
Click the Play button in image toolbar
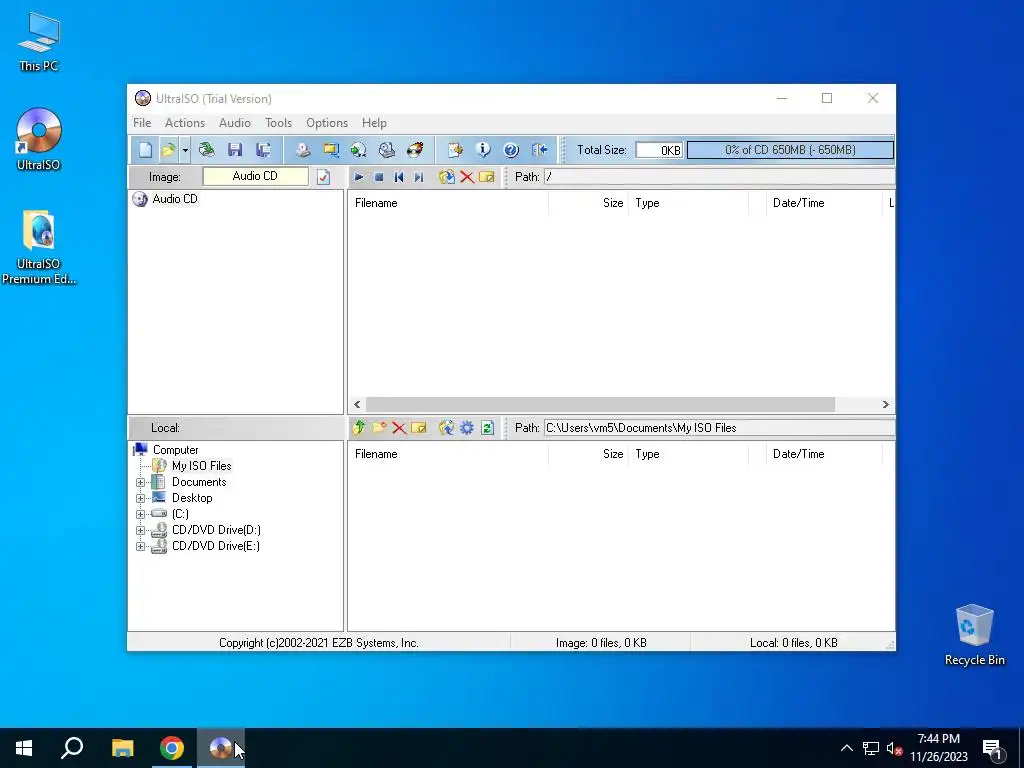pyautogui.click(x=359, y=177)
